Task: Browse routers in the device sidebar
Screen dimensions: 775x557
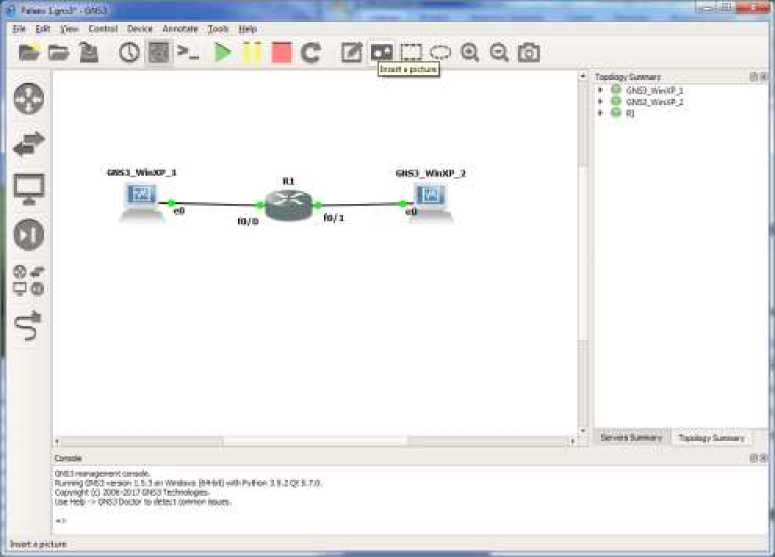Action: [29, 98]
